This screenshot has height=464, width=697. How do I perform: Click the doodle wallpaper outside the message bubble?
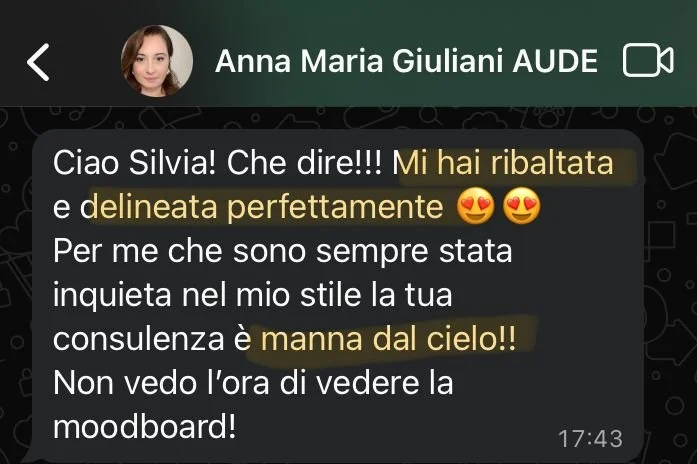pyautogui.click(x=670, y=267)
